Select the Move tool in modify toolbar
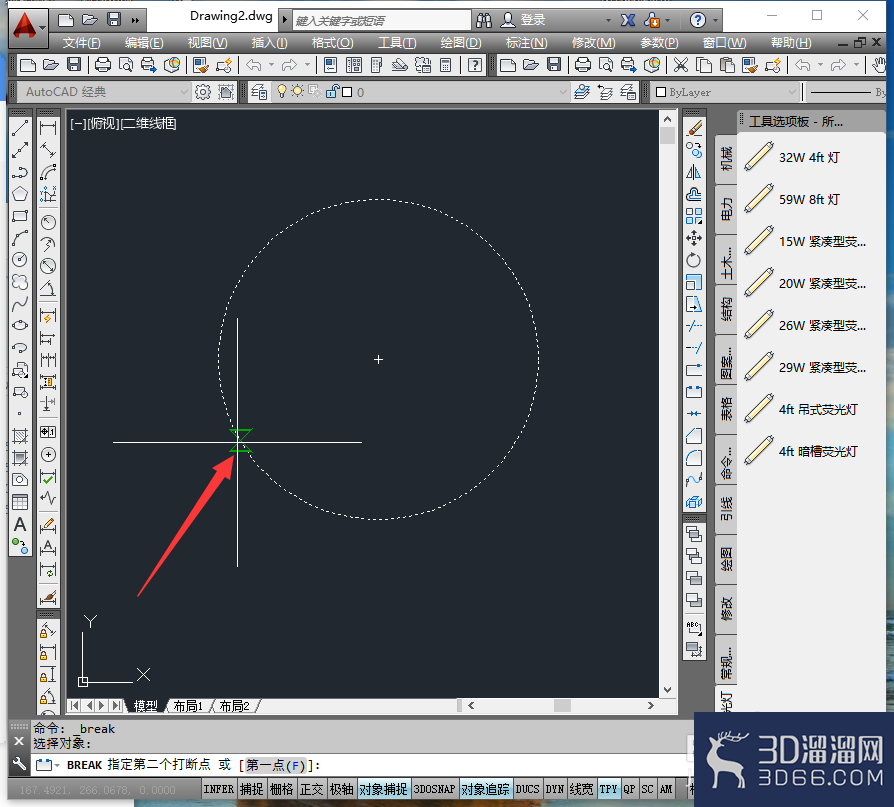 694,238
